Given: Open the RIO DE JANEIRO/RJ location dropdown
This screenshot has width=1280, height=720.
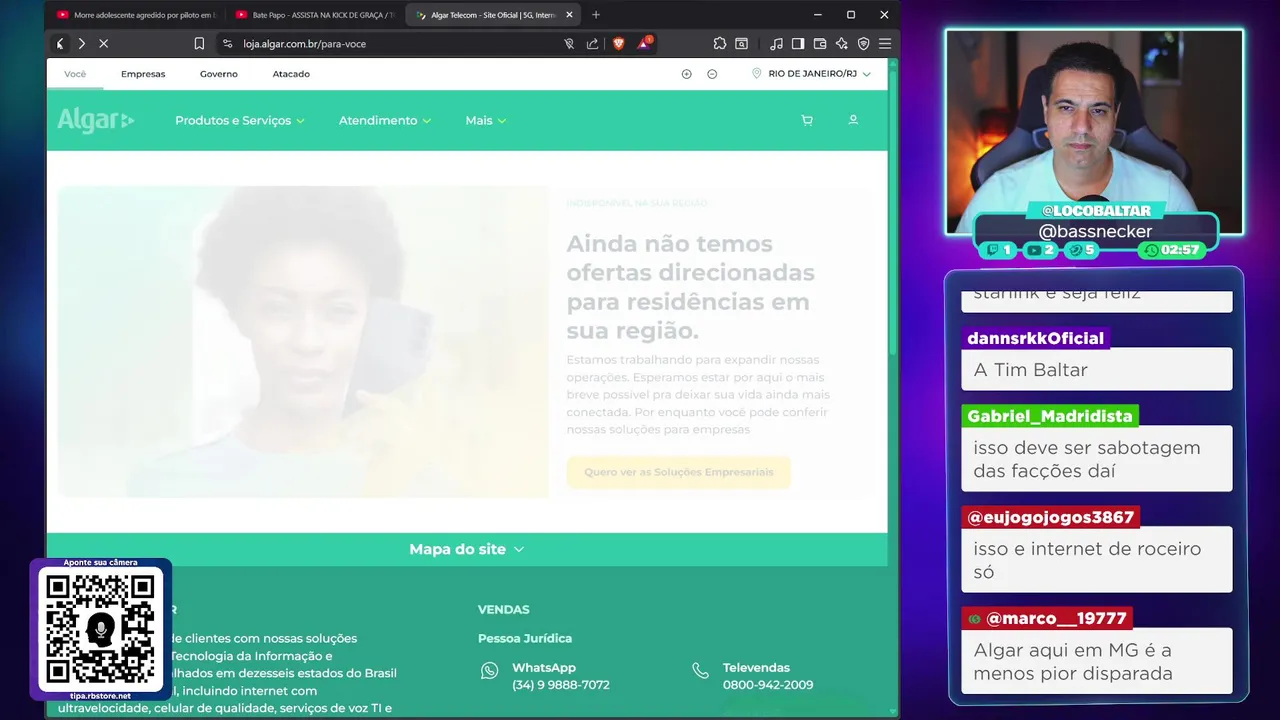Looking at the screenshot, I should pyautogui.click(x=812, y=74).
